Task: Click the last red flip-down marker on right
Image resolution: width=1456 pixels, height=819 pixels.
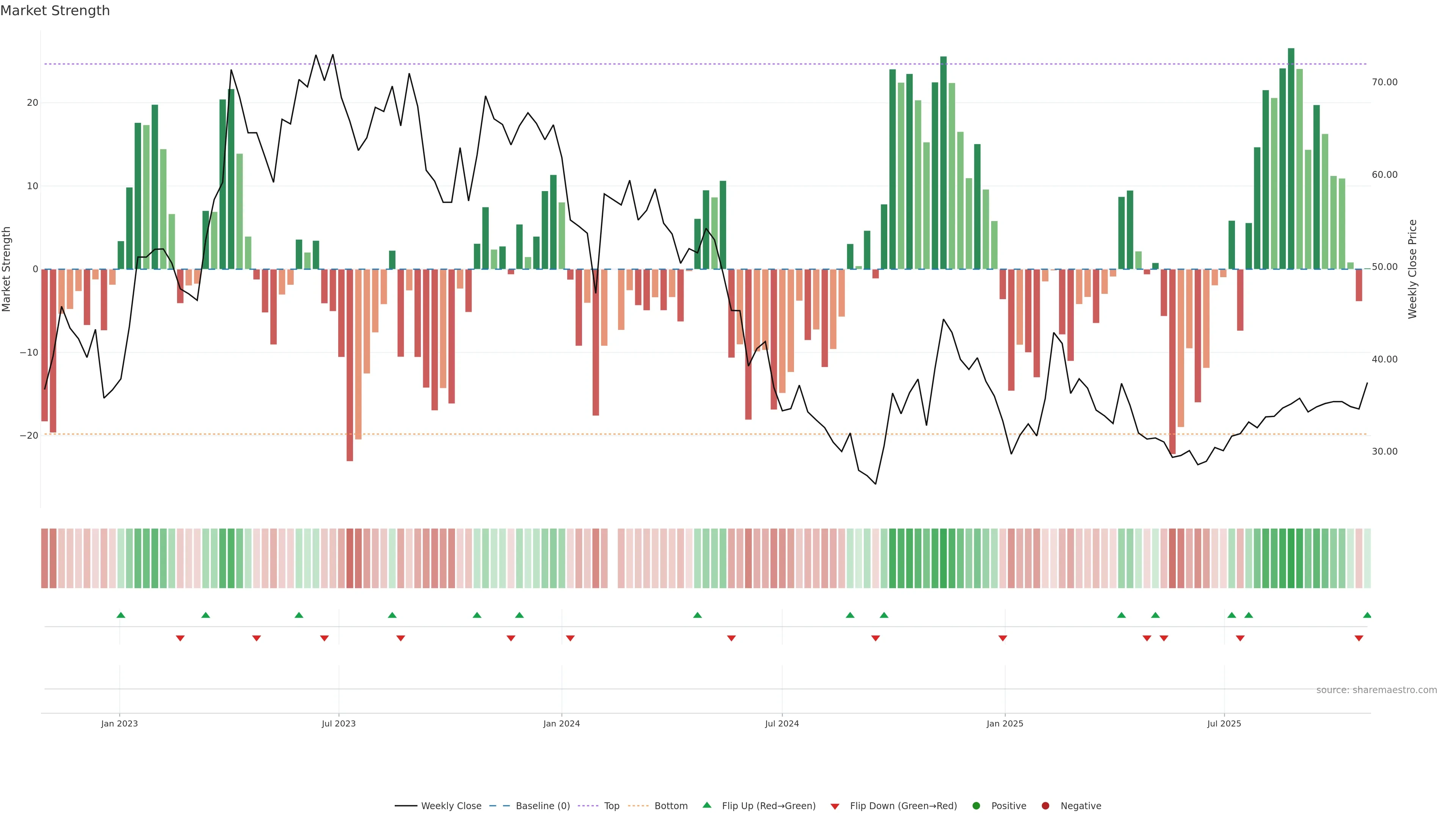Action: click(x=1359, y=638)
